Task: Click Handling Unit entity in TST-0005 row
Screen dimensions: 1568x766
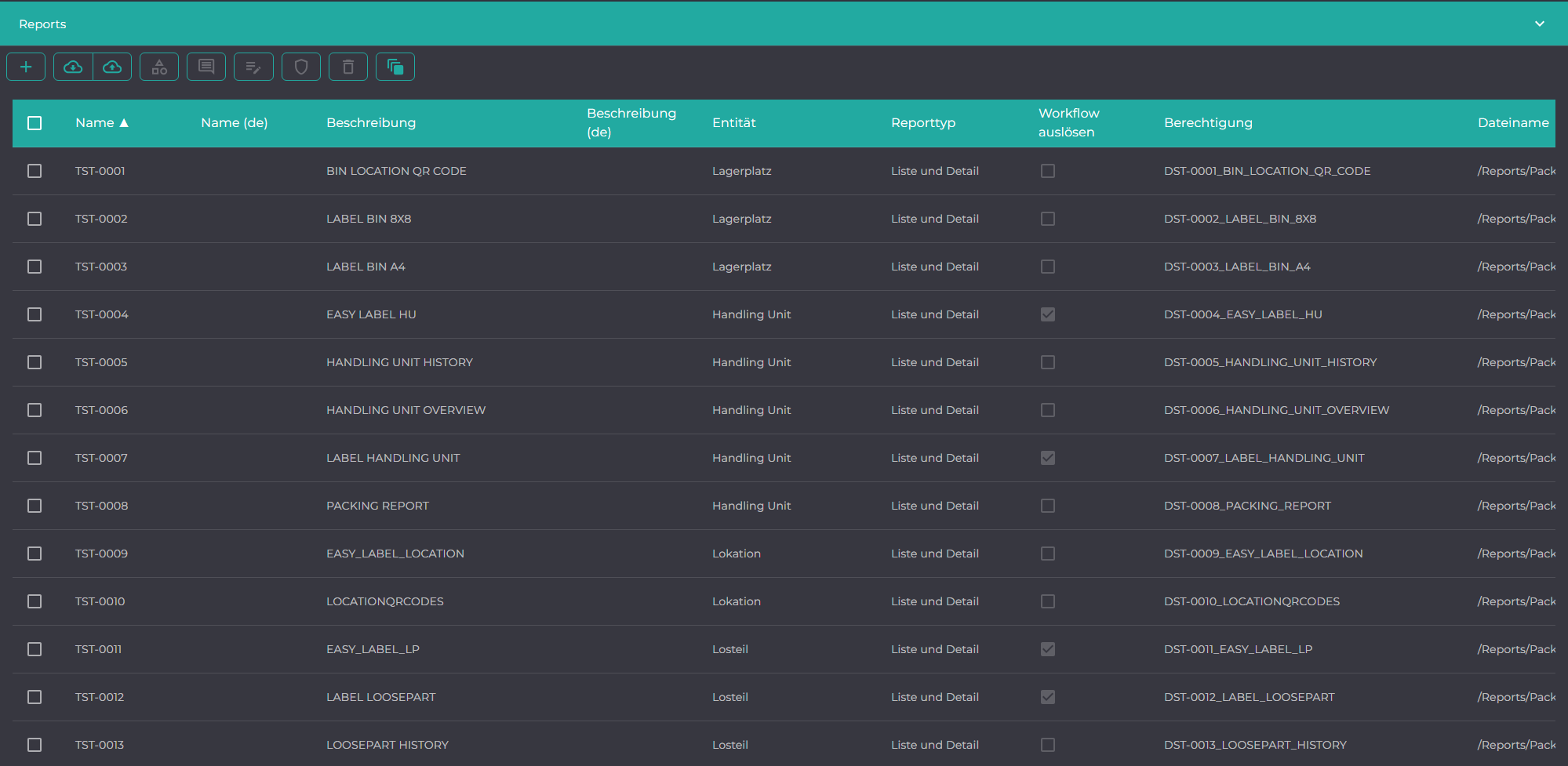Action: 751,362
